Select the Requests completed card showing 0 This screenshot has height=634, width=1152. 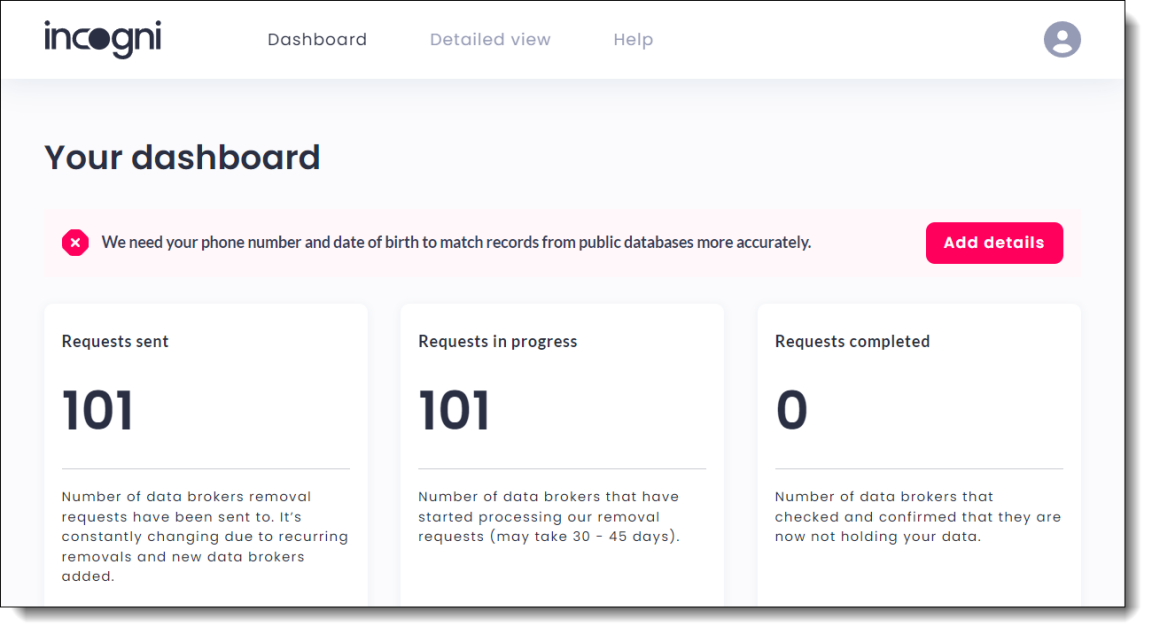(x=918, y=450)
